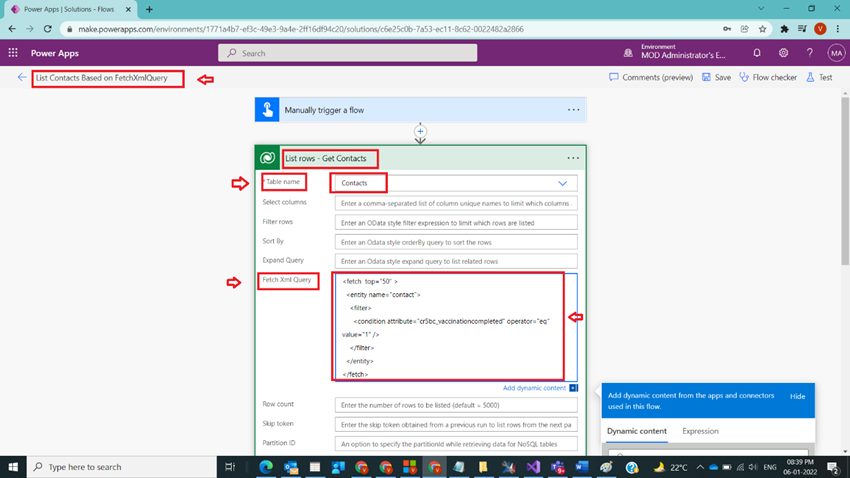Close the Power Apps browser tab
This screenshot has width=850, height=478.
[x=128, y=9]
